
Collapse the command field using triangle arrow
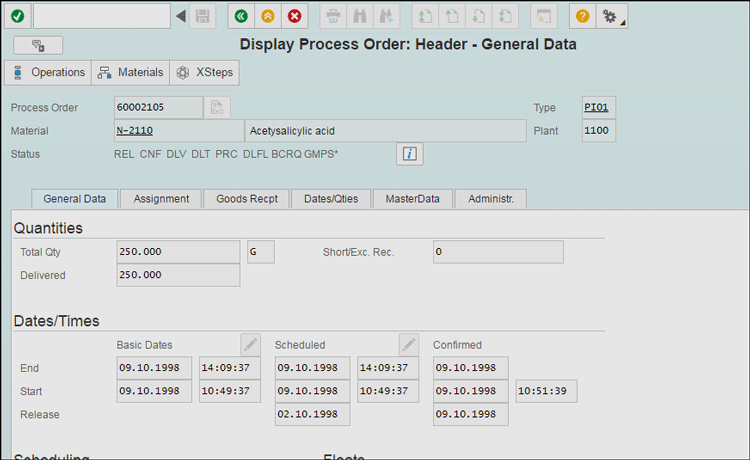pyautogui.click(x=181, y=16)
